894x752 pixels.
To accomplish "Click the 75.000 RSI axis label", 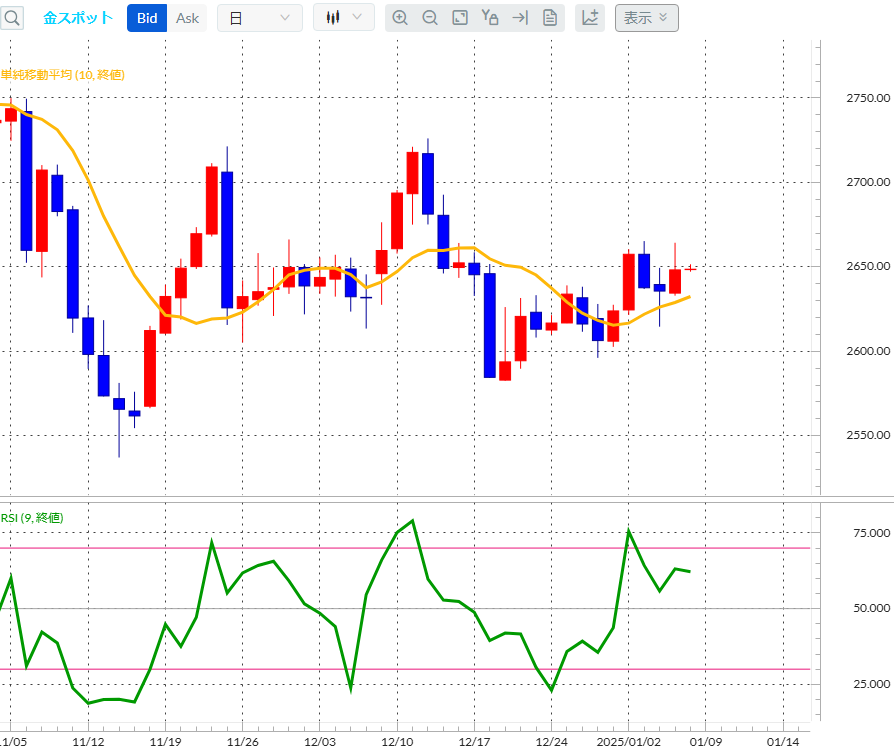I will tap(871, 533).
